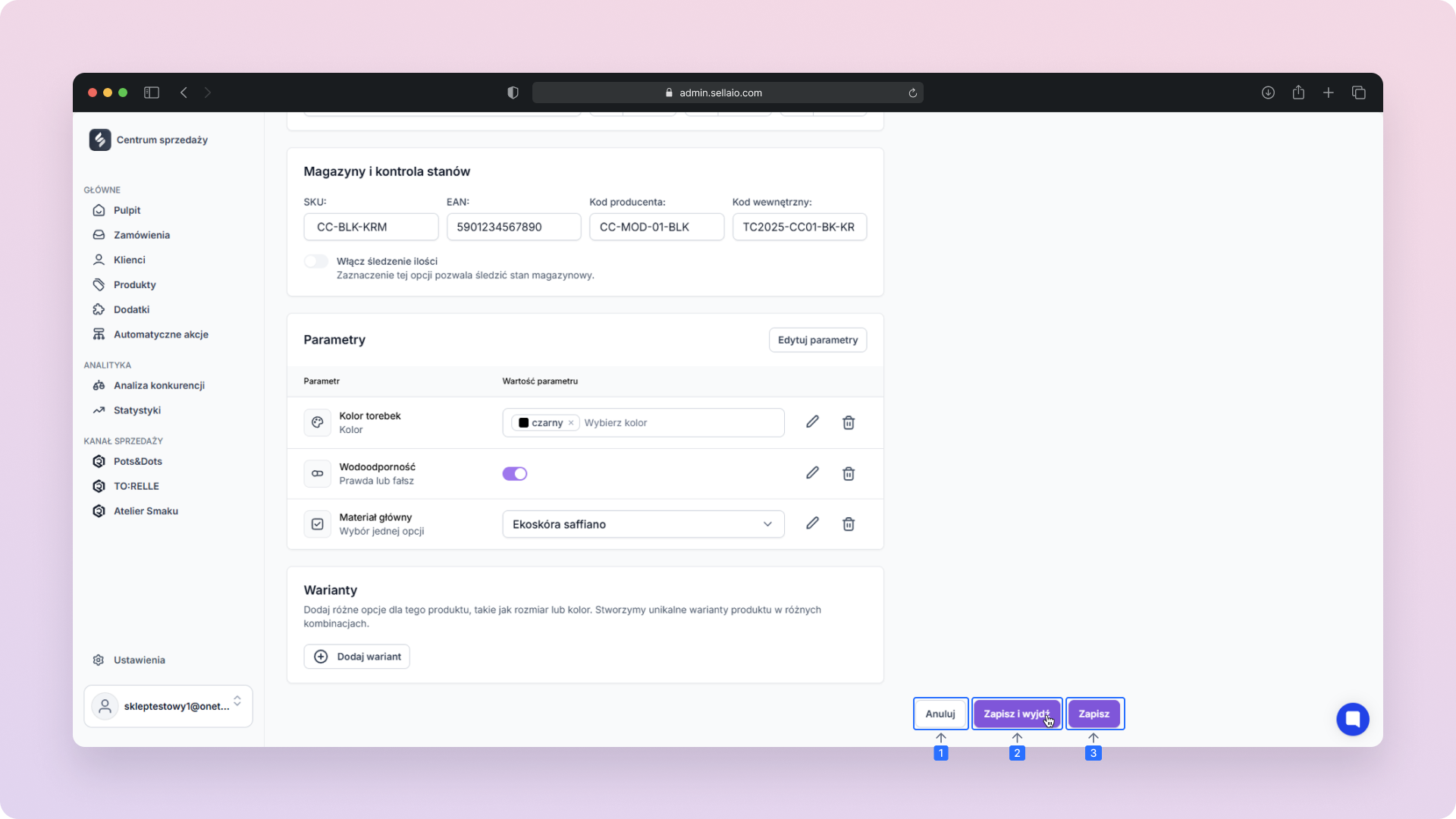Delete the Kolor torebek parameter
1456x819 pixels.
point(849,422)
